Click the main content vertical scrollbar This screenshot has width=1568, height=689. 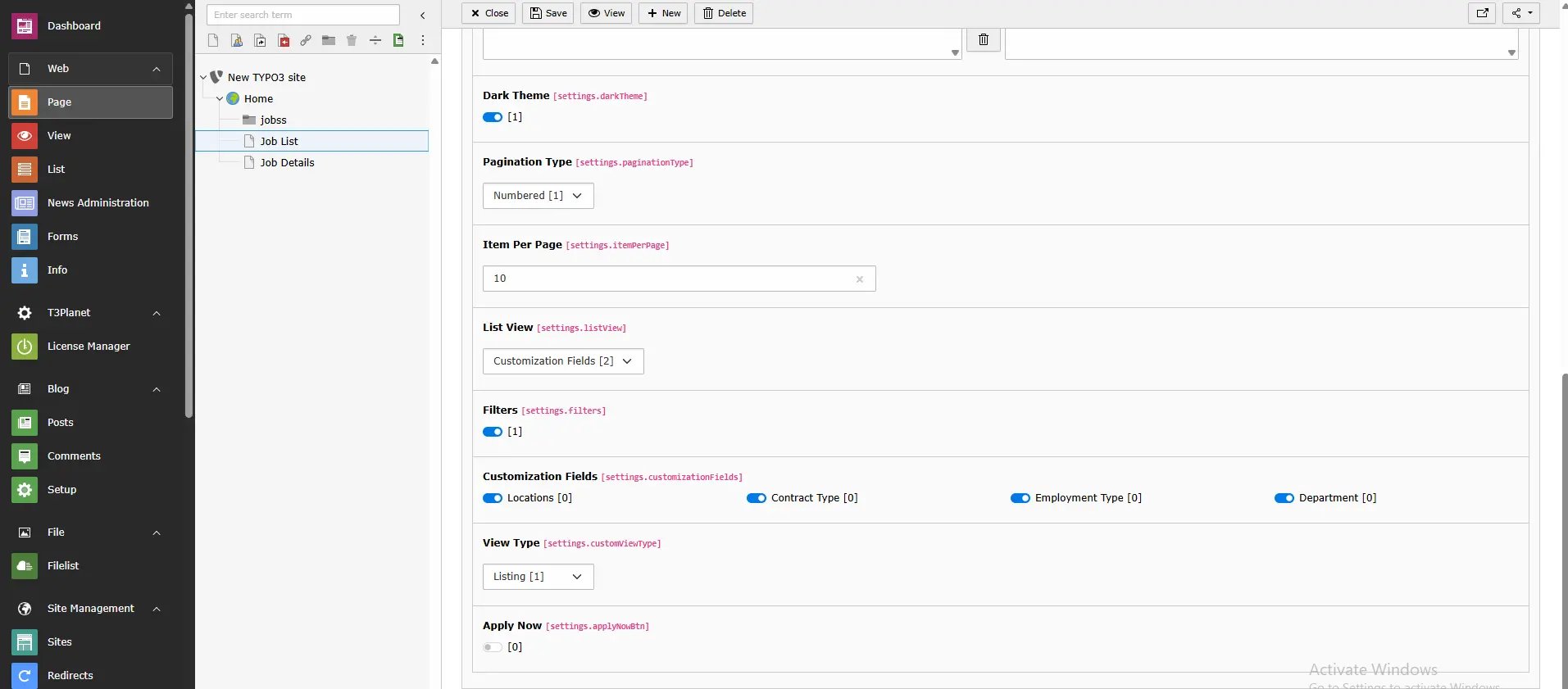pyautogui.click(x=1564, y=529)
